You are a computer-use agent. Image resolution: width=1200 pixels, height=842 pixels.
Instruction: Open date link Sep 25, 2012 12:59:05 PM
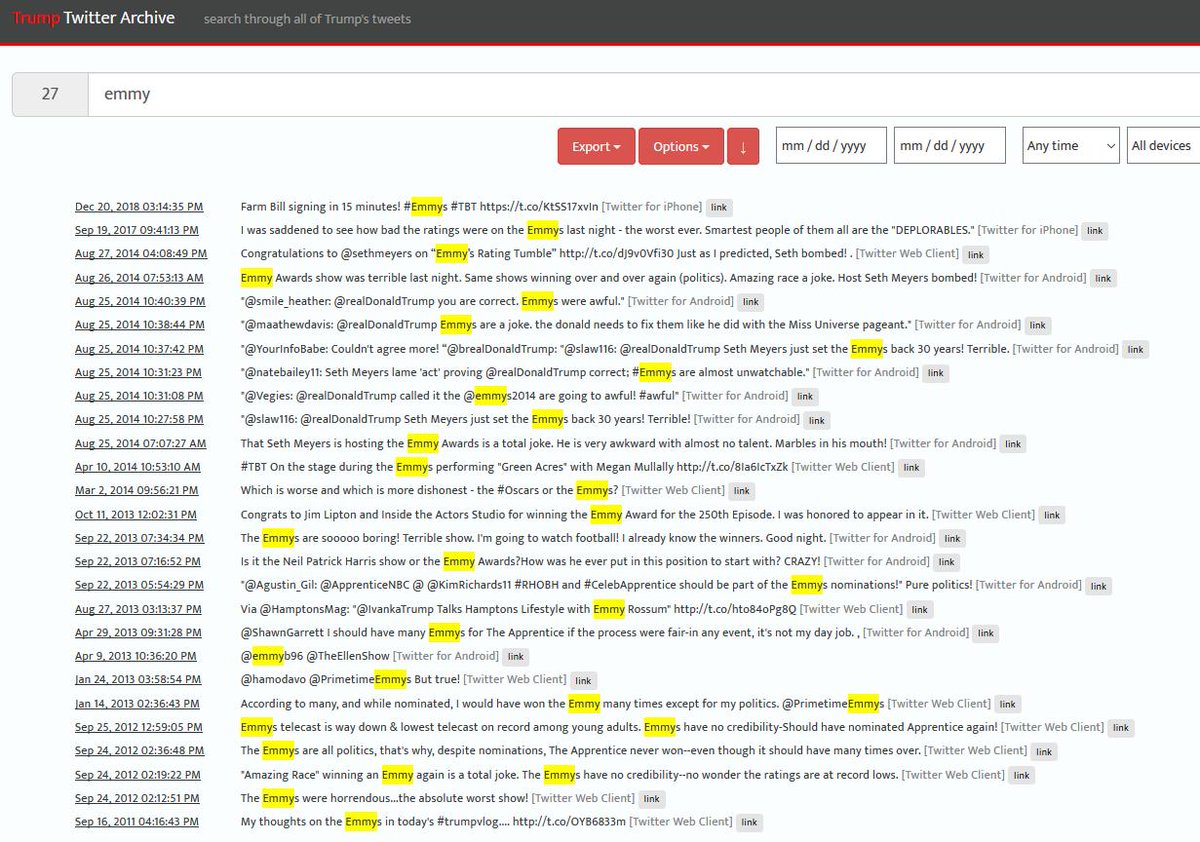pos(138,728)
